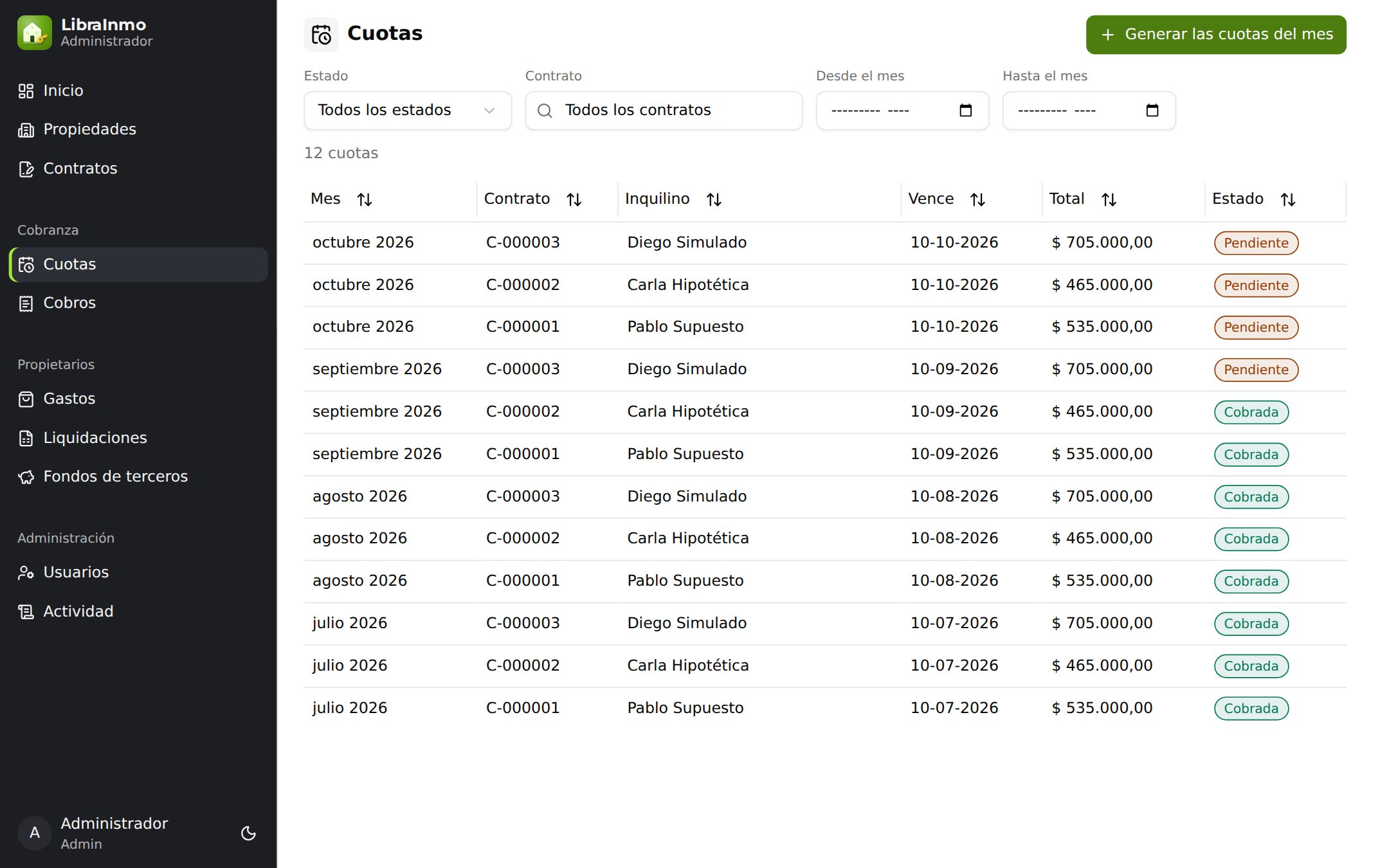Click the Todos los contratos search field
The height and width of the screenshot is (868, 1389).
[x=664, y=111]
